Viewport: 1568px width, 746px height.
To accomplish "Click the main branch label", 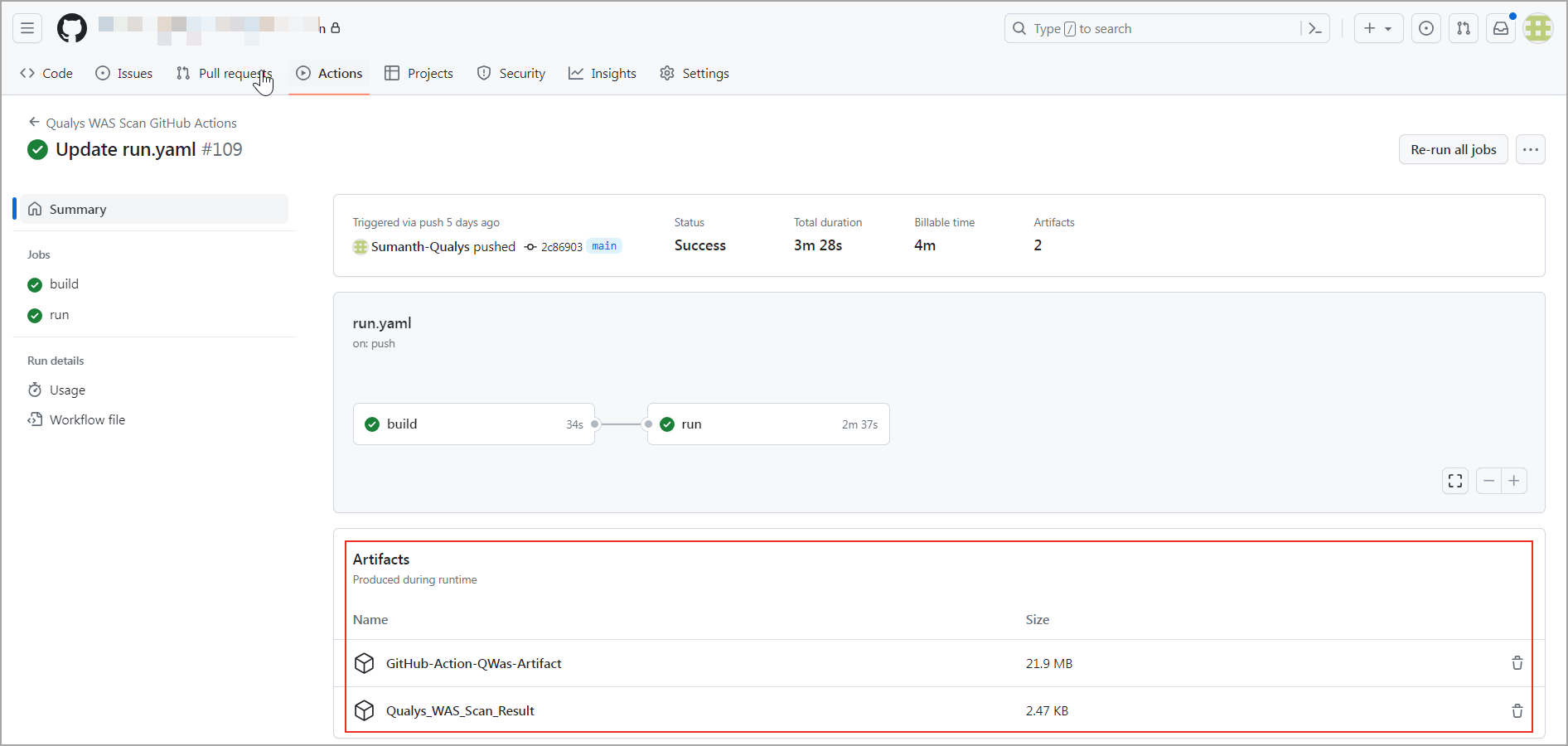I will coord(604,246).
